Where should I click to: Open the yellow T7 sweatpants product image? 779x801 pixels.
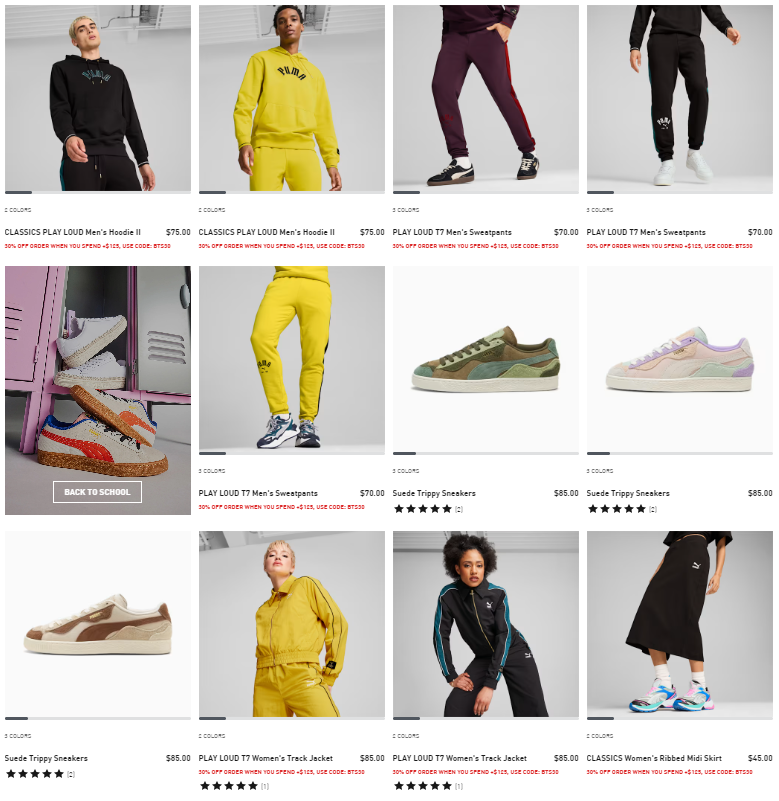point(292,359)
